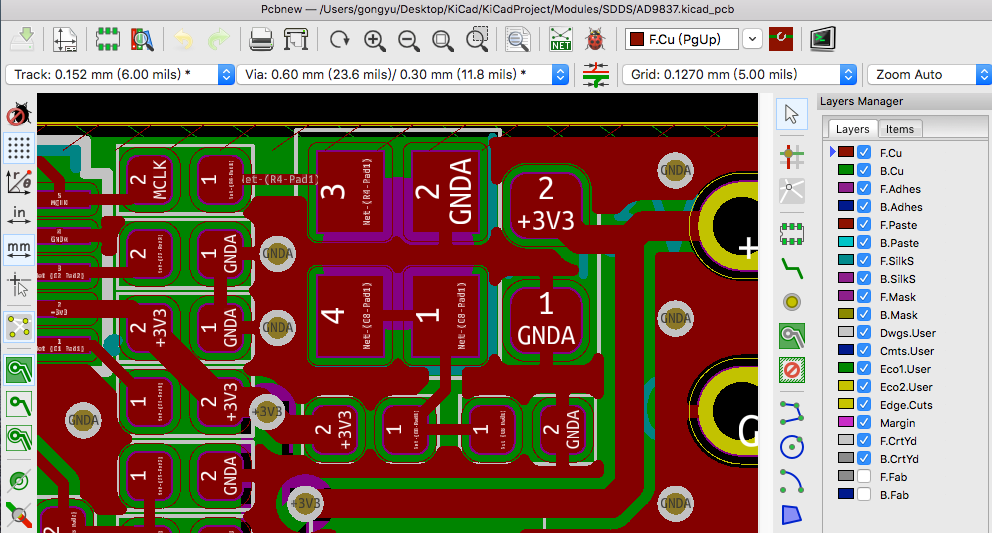992x533 pixels.
Task: Click the F.Cu color swatch
Action: pos(846,153)
